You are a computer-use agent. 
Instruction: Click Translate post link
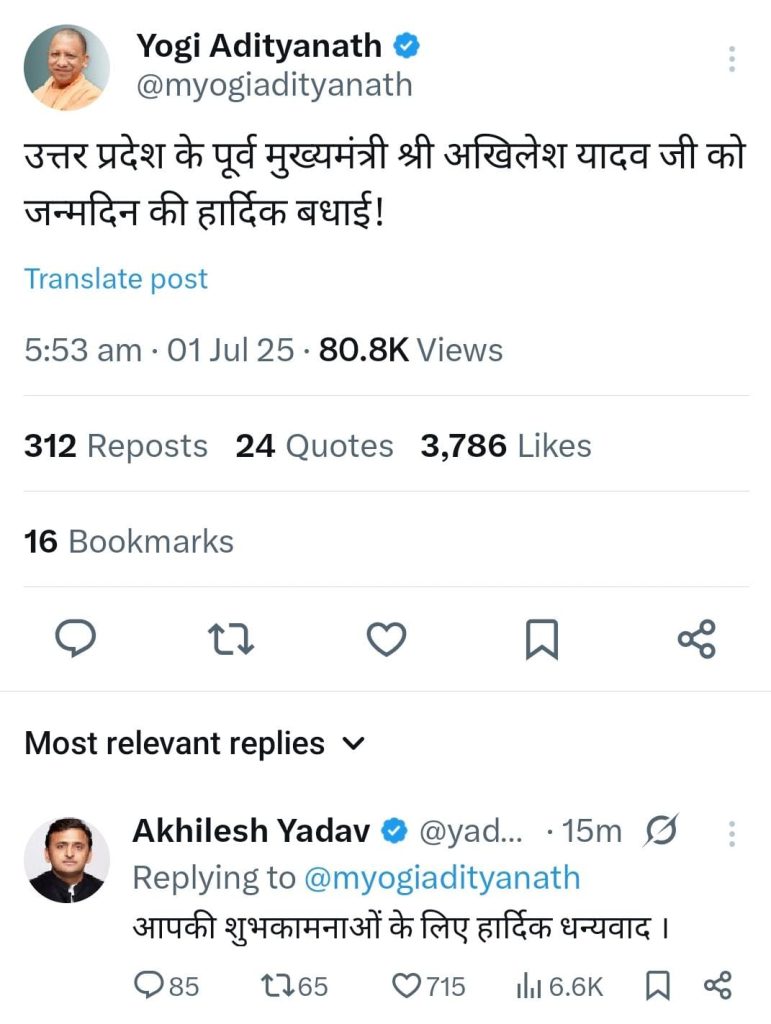(x=116, y=279)
